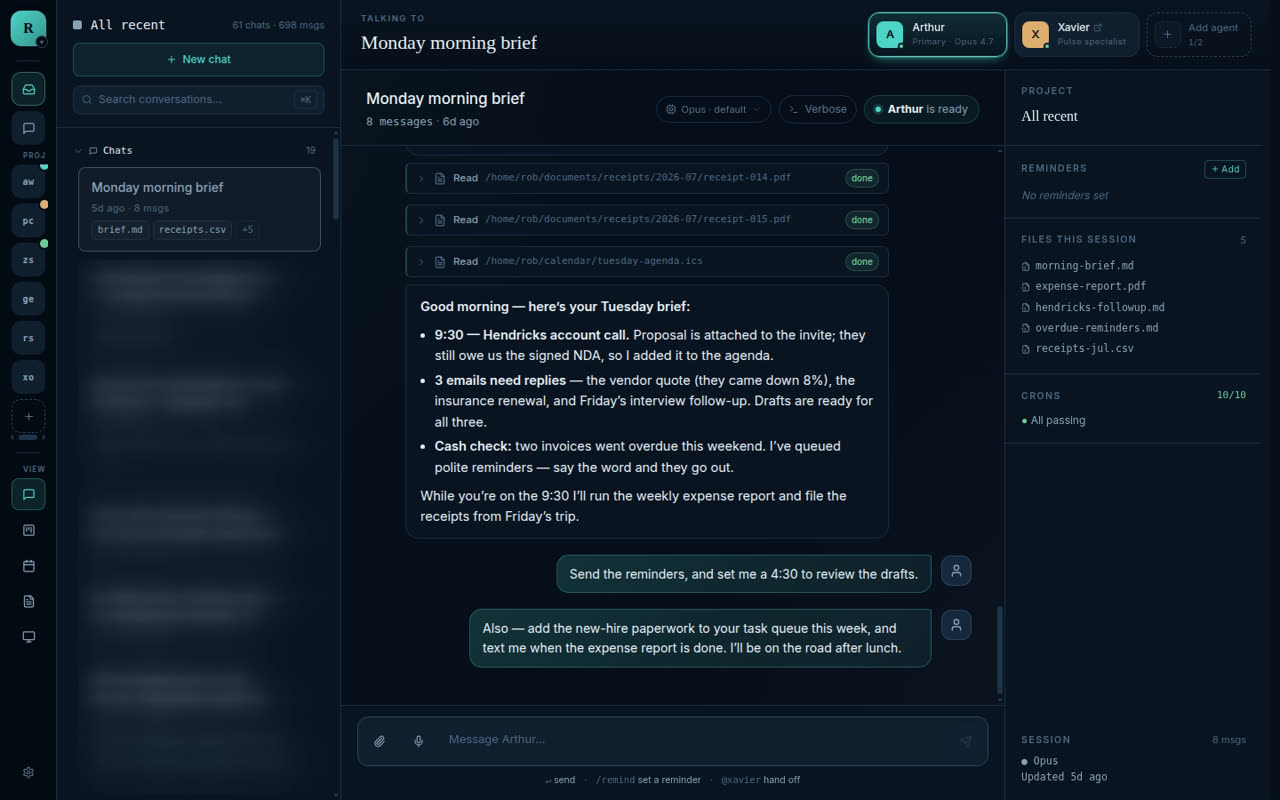
Task: Open the inbox icon in left rail
Action: pyautogui.click(x=28, y=89)
